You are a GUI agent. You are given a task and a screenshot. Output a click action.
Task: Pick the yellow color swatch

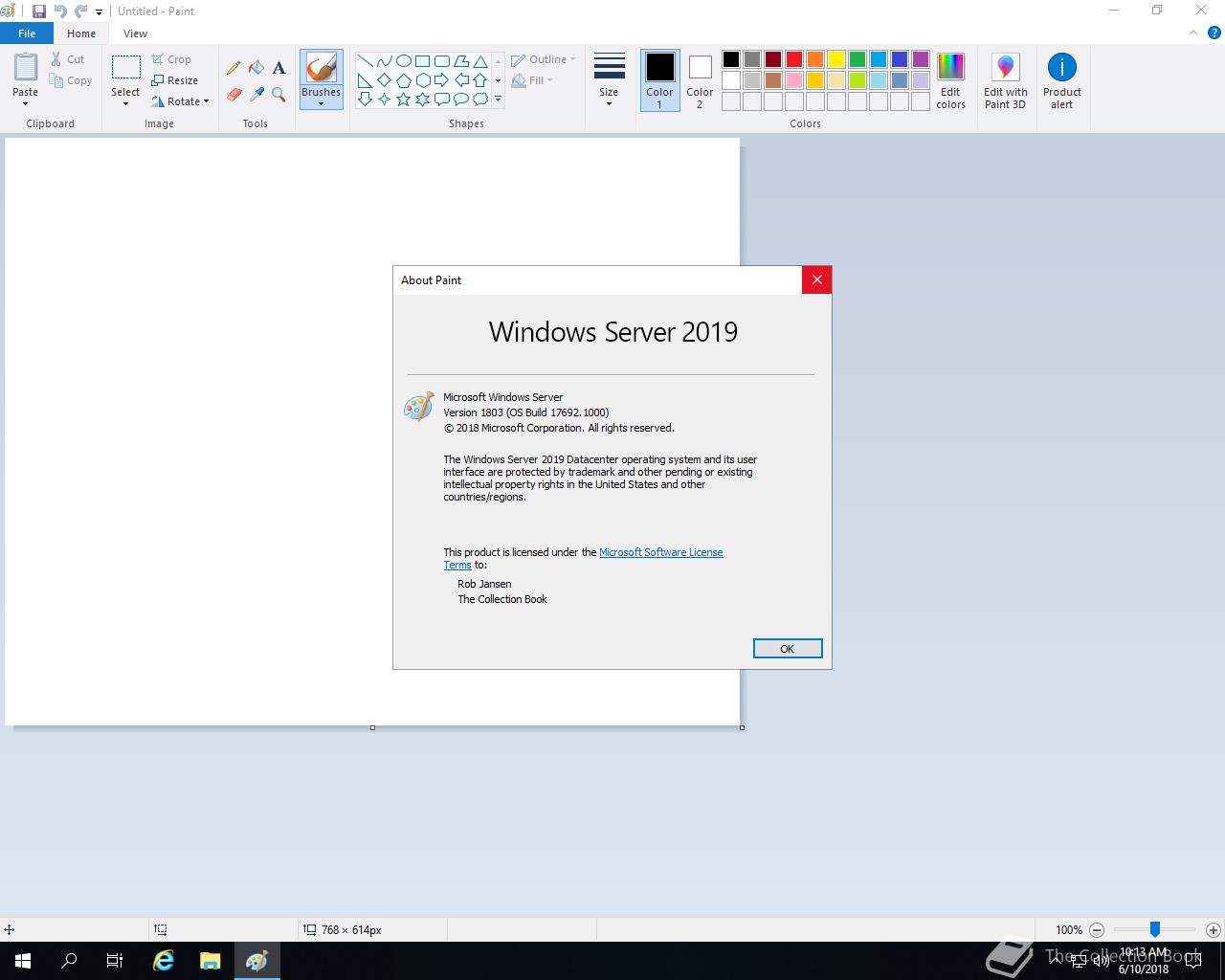tap(836, 59)
